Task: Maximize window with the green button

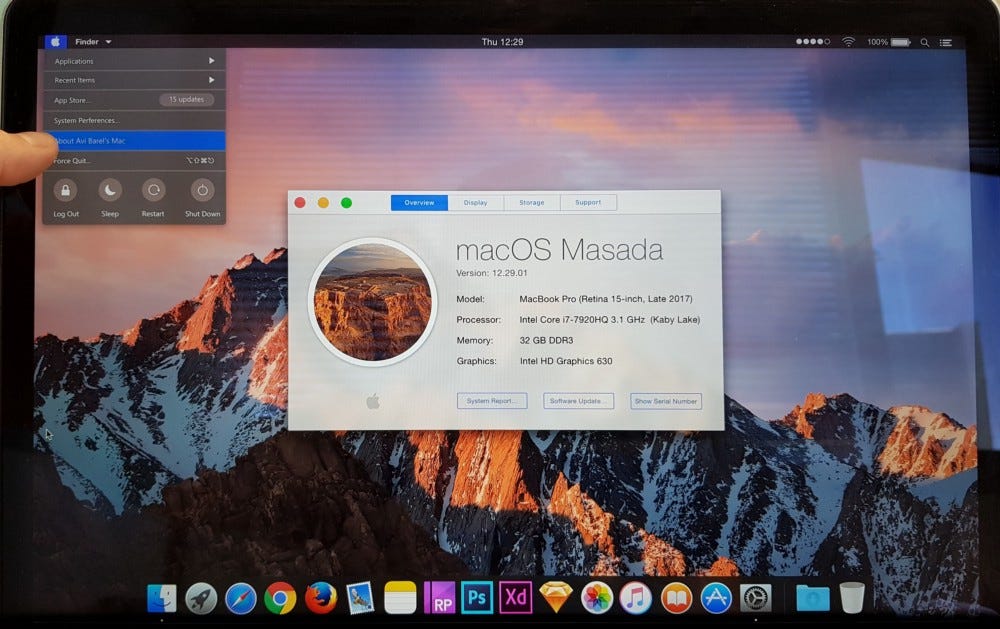Action: [346, 203]
